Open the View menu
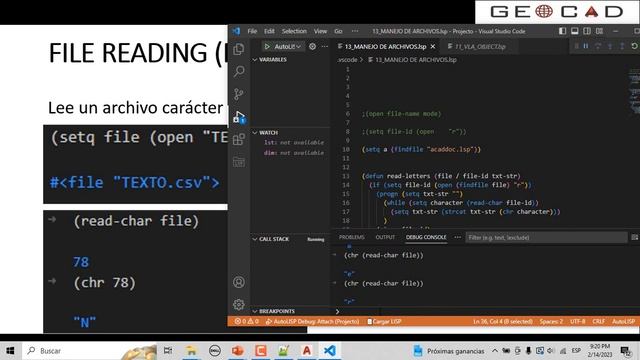The width and height of the screenshot is (640, 360). coord(320,31)
